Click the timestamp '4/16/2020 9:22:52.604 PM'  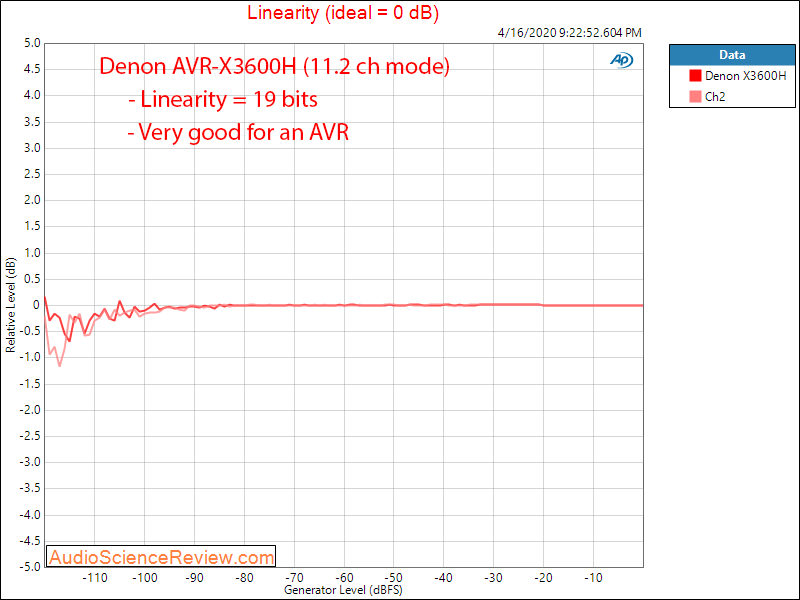[569, 33]
